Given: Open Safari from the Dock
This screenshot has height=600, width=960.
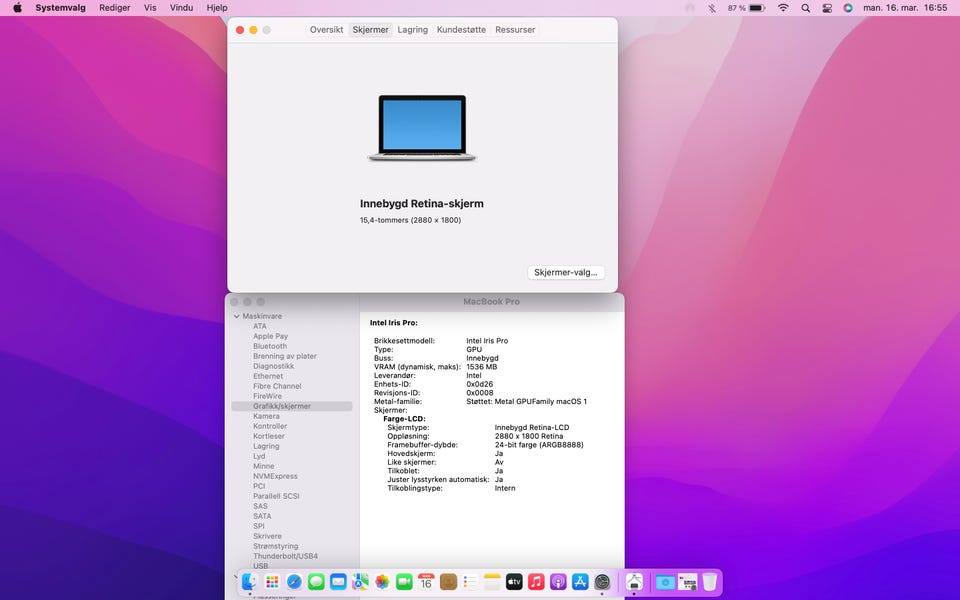Looking at the screenshot, I should [294, 581].
